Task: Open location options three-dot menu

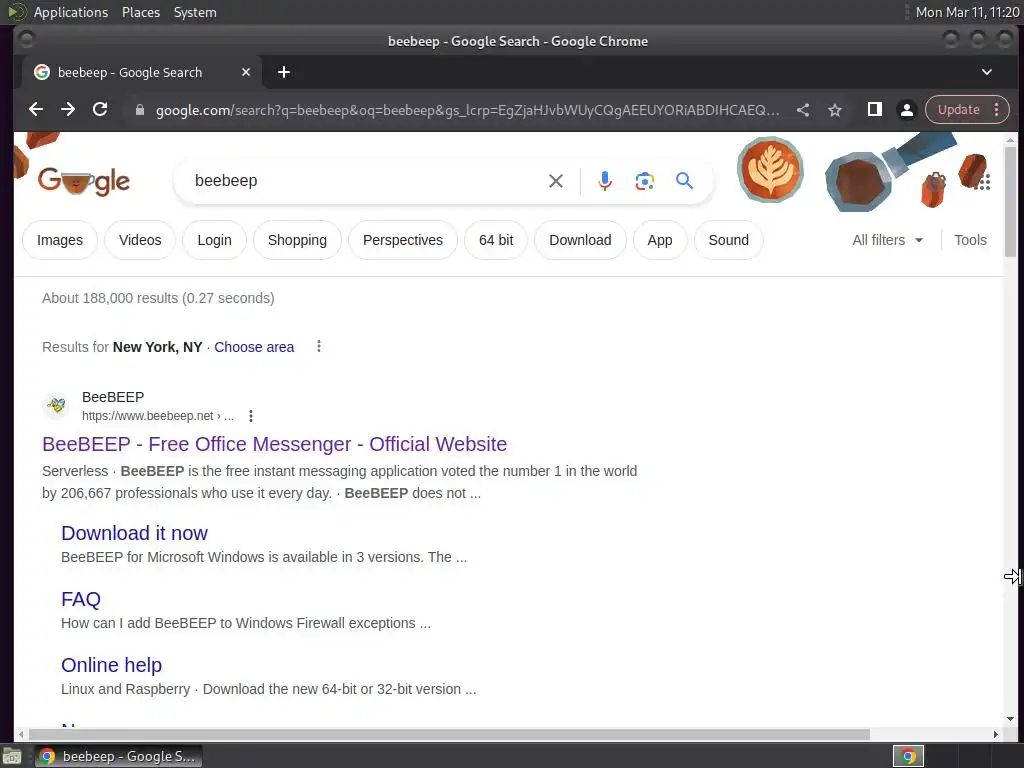Action: pos(319,346)
